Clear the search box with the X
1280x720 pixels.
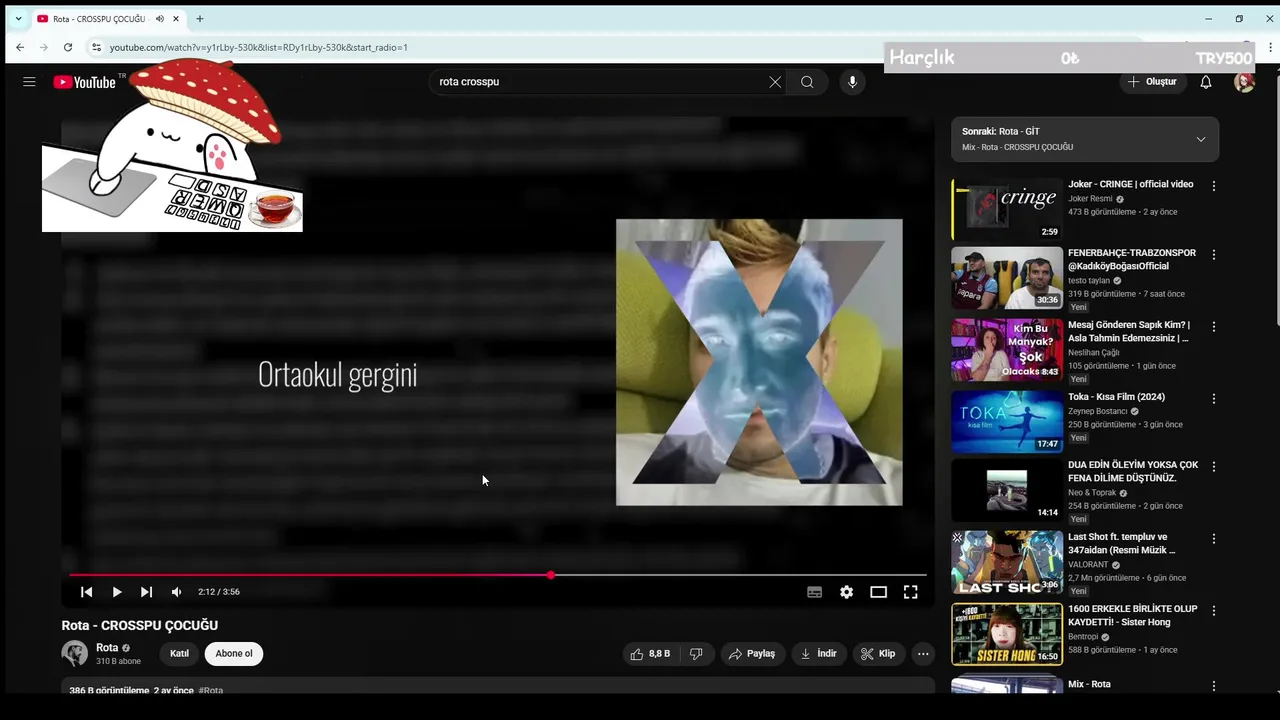775,82
